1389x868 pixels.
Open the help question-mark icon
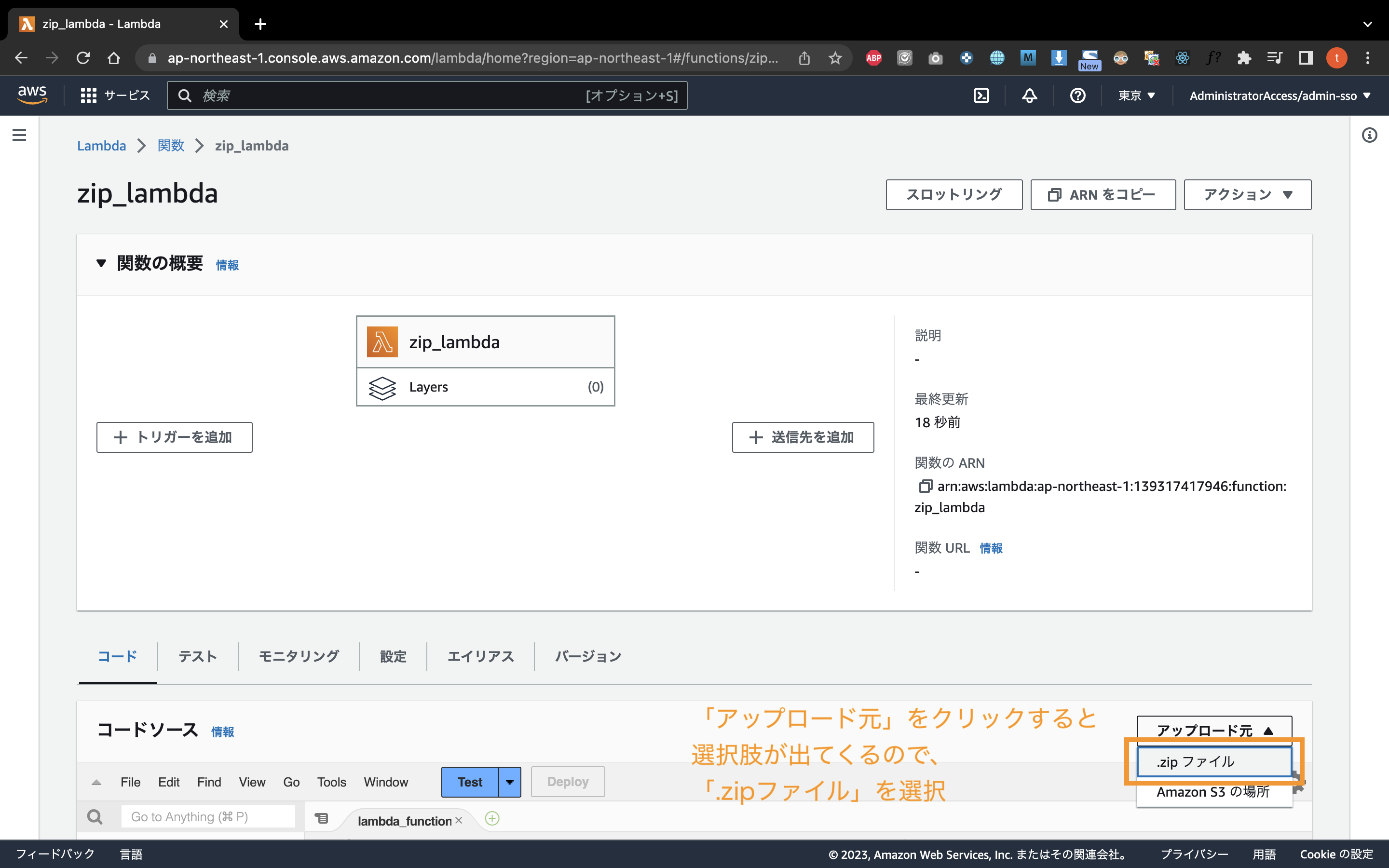pos(1078,95)
